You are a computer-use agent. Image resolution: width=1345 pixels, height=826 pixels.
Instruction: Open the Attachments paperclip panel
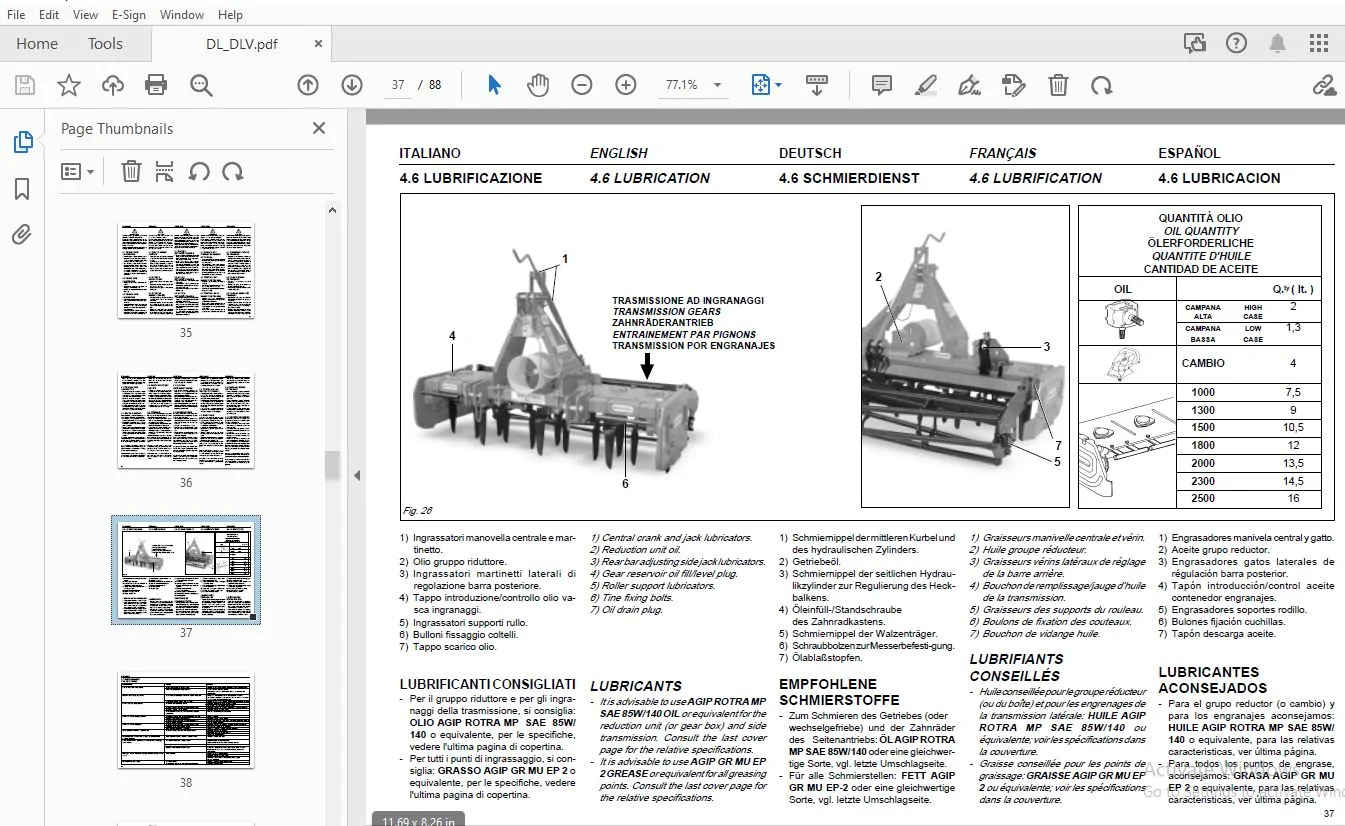(22, 235)
